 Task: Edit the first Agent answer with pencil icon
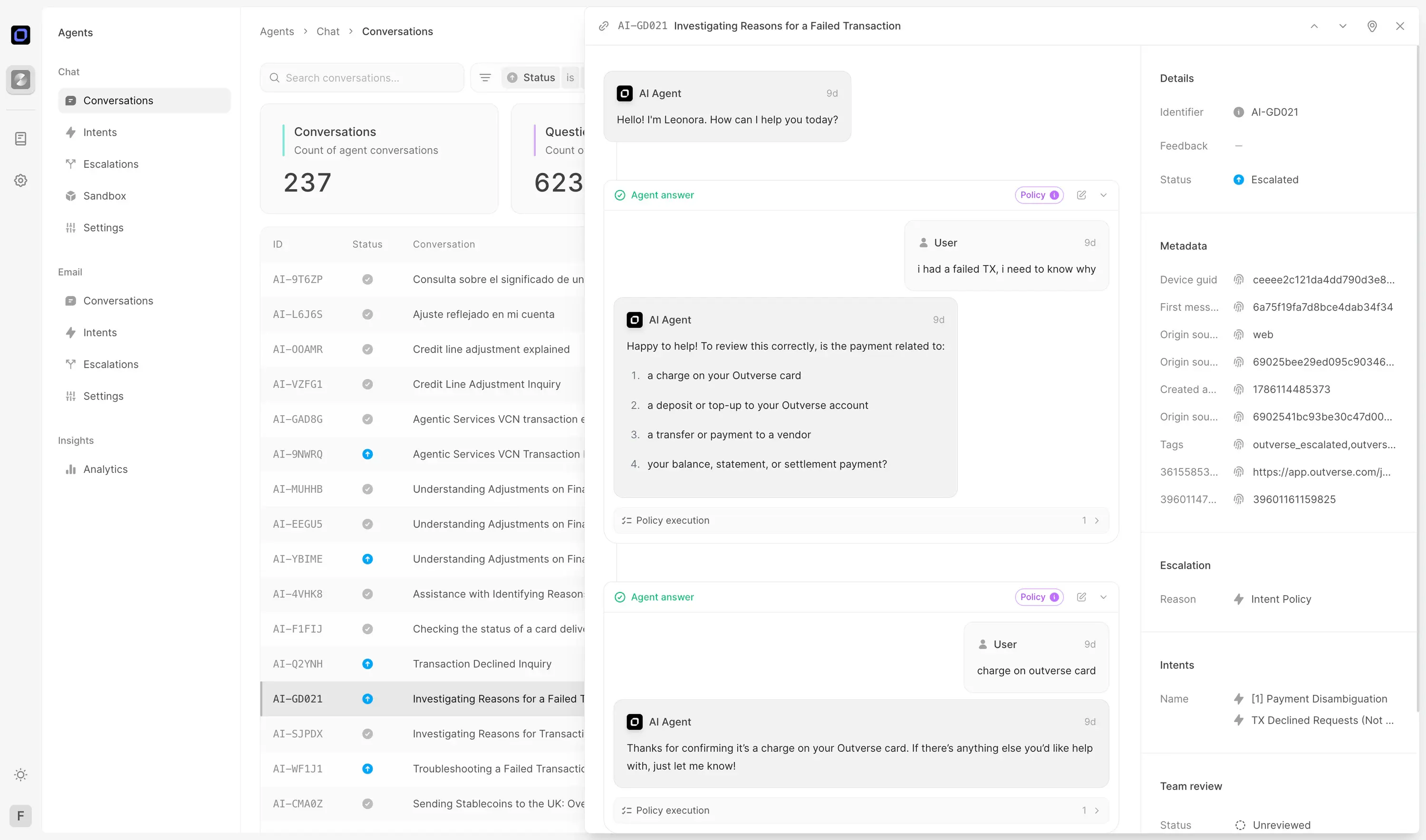pos(1081,195)
